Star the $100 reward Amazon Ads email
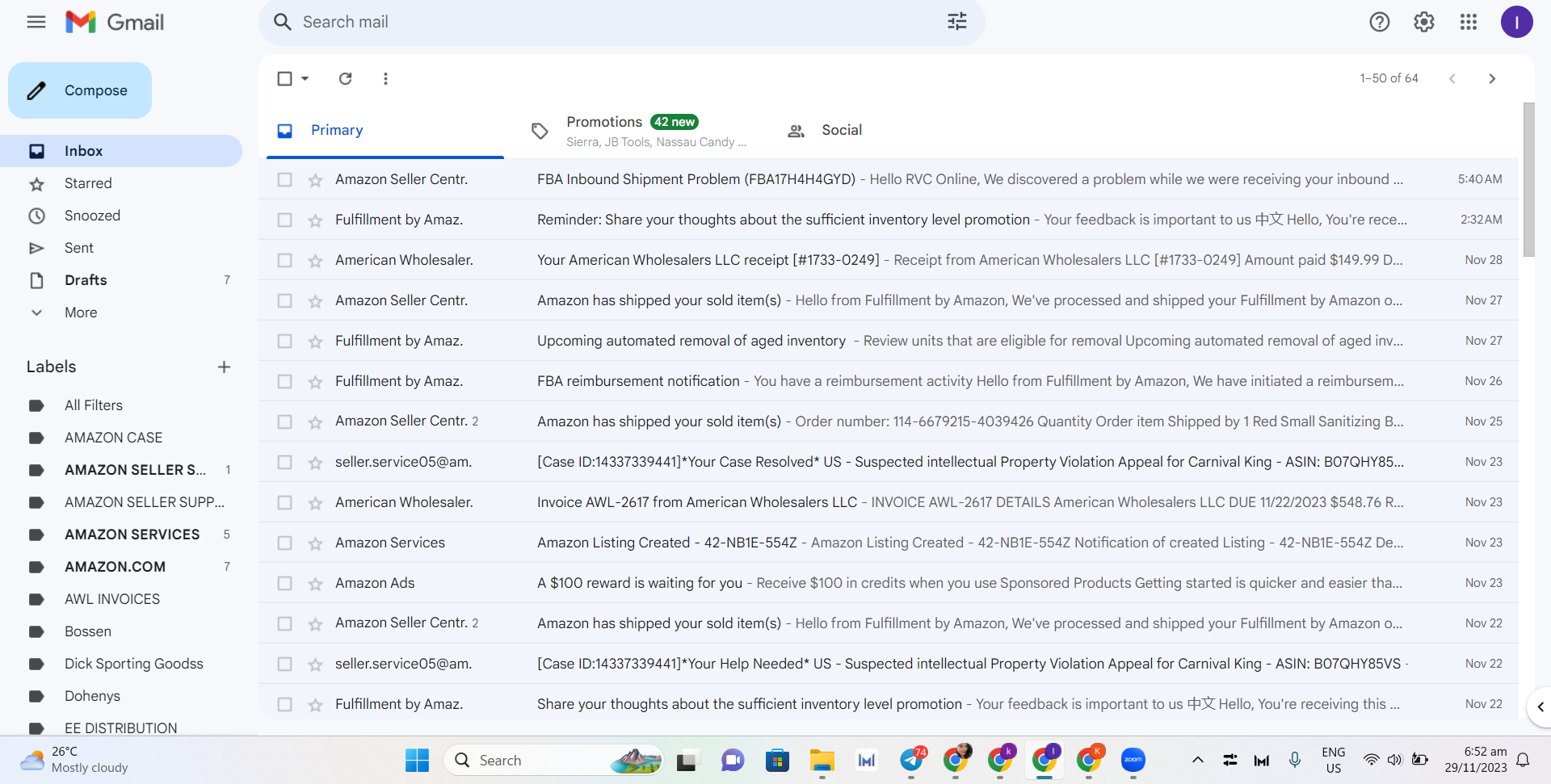Viewport: 1551px width, 784px height. [315, 584]
